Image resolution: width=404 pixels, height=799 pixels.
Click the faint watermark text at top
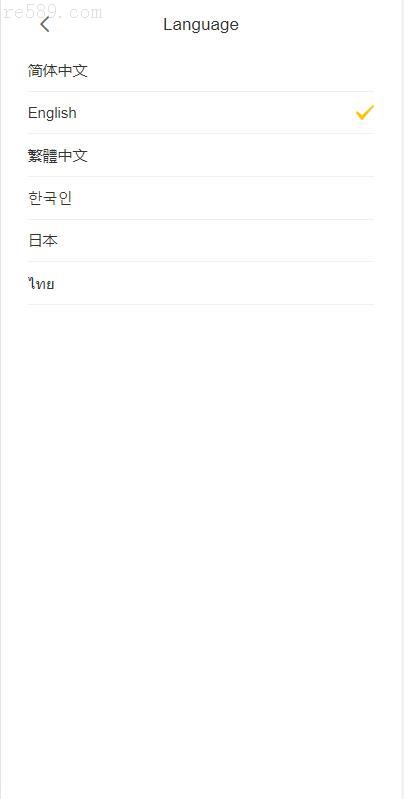click(x=51, y=12)
